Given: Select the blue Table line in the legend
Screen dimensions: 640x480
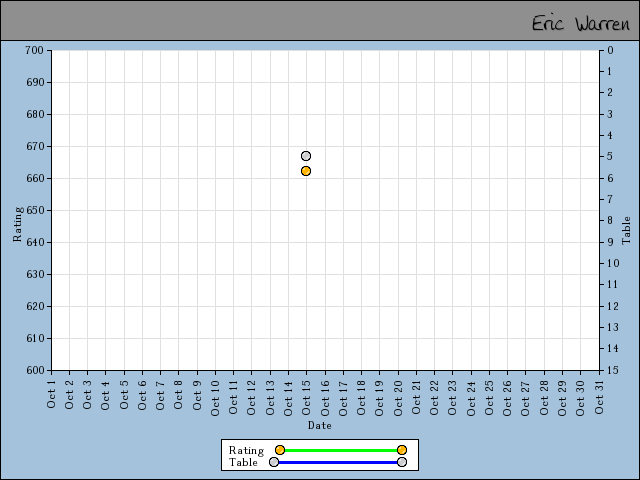Looking at the screenshot, I should tap(338, 462).
